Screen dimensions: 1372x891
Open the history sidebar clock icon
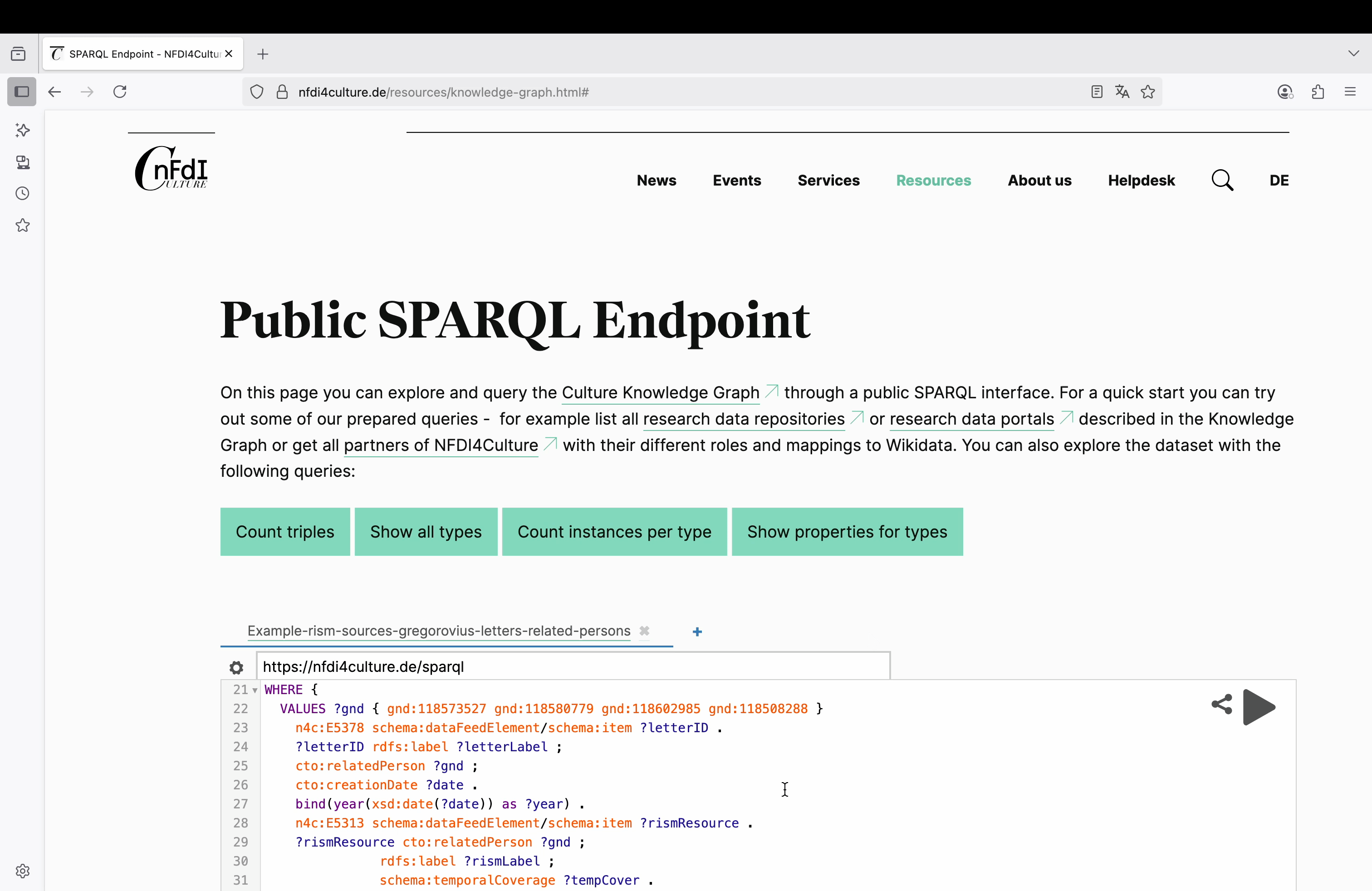pyautogui.click(x=23, y=194)
